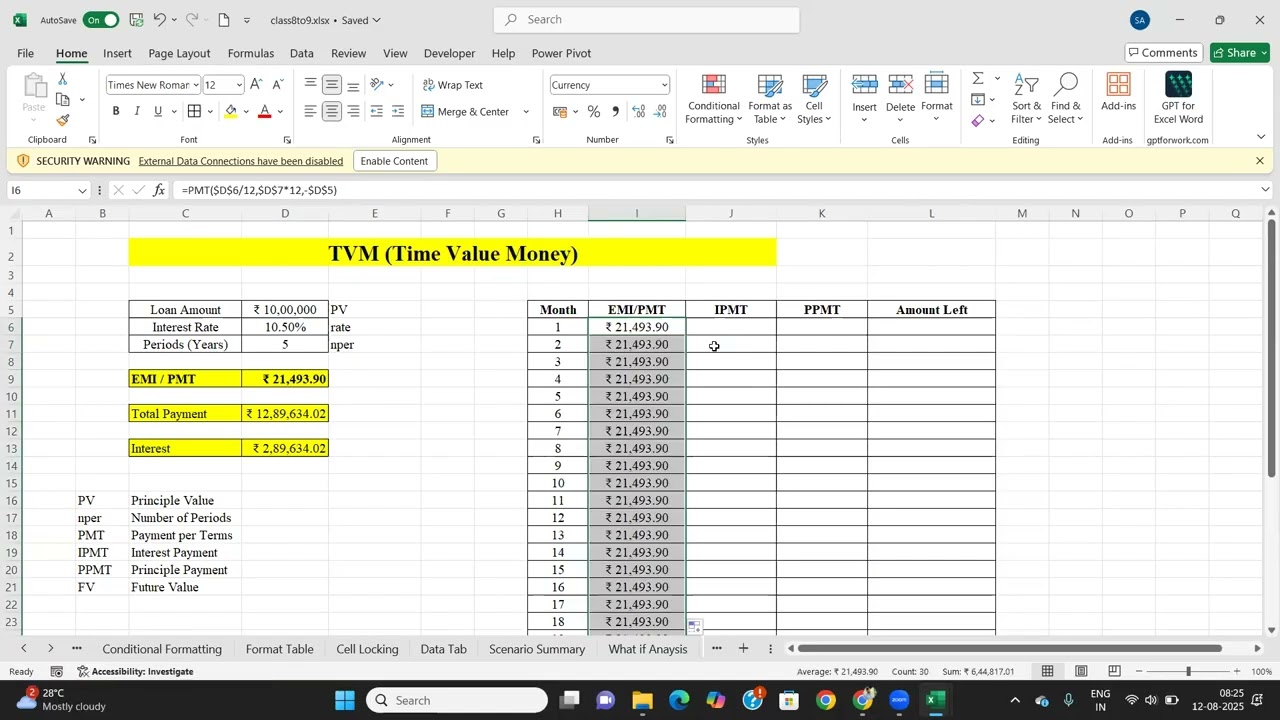
Task: Adjust the zoom slider in status bar
Action: pyautogui.click(x=1189, y=671)
